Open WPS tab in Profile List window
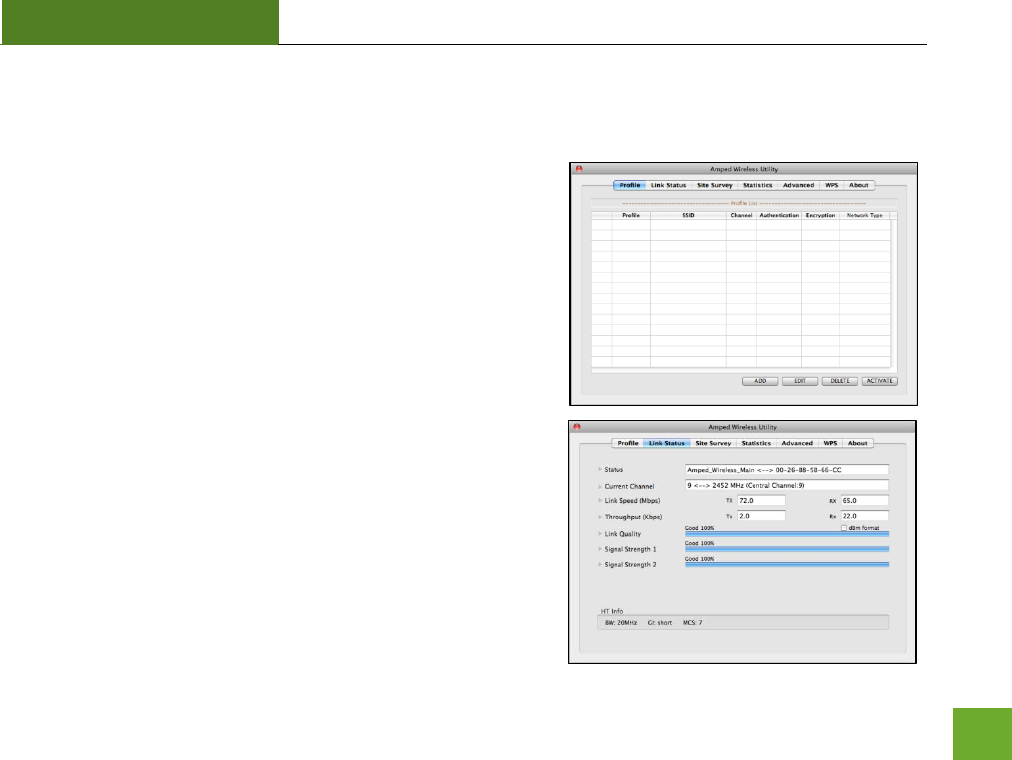 831,185
